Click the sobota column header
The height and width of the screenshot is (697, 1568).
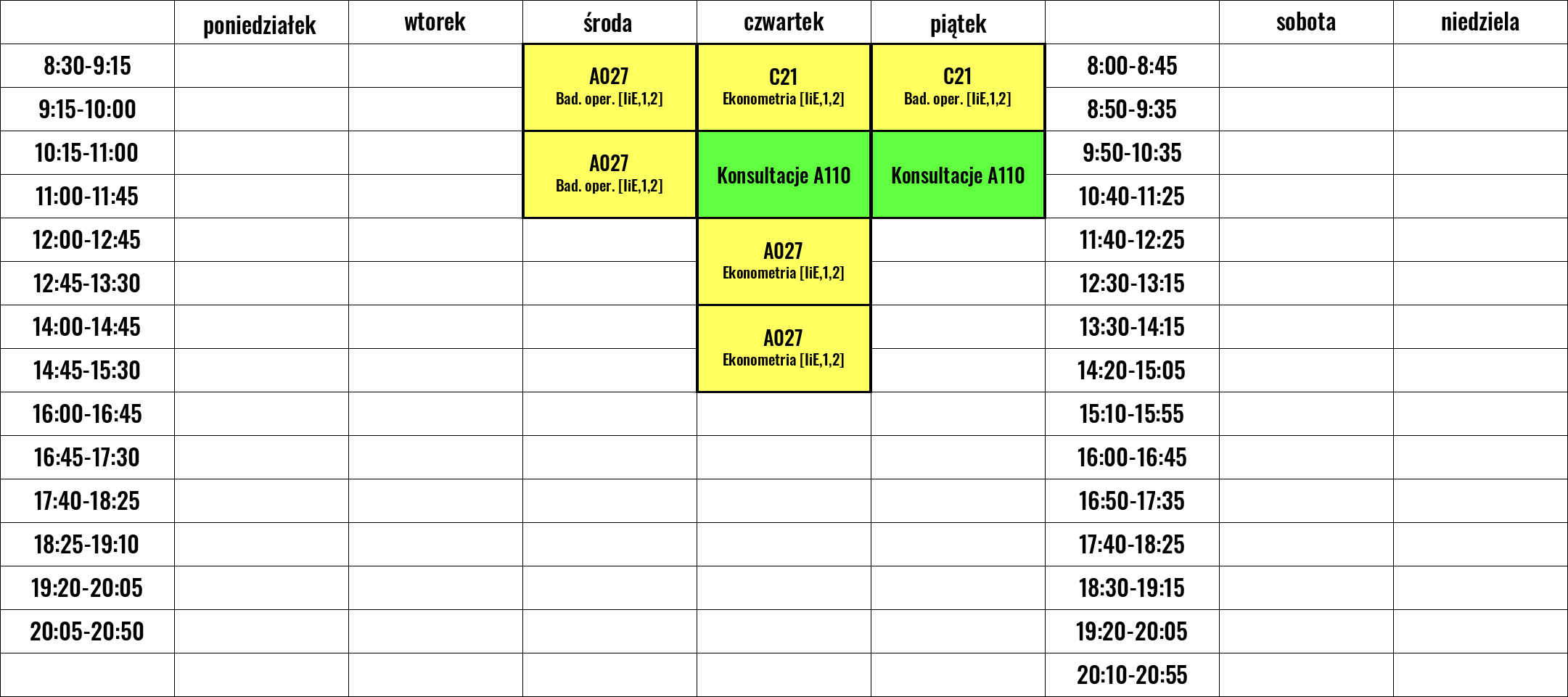pos(1306,22)
